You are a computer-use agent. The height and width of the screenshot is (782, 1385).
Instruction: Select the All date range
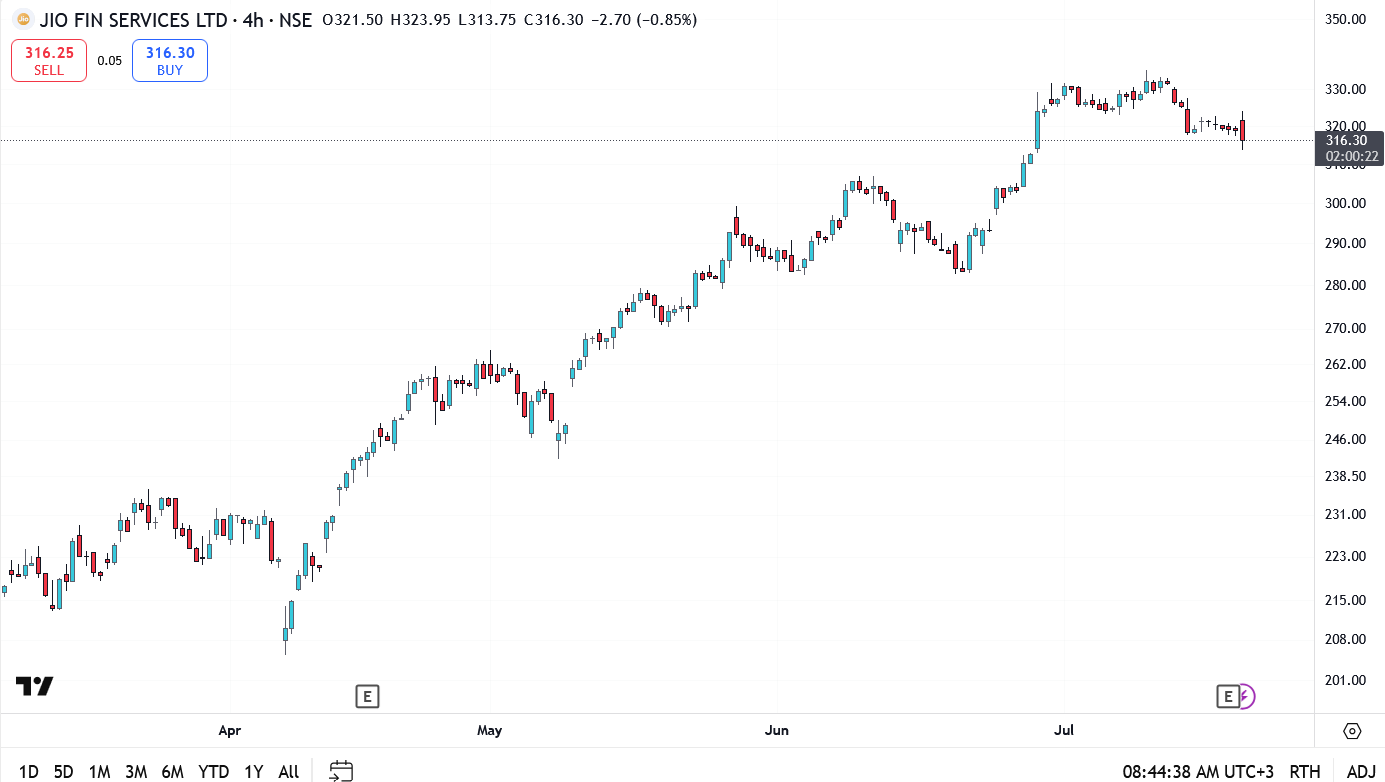(x=288, y=771)
